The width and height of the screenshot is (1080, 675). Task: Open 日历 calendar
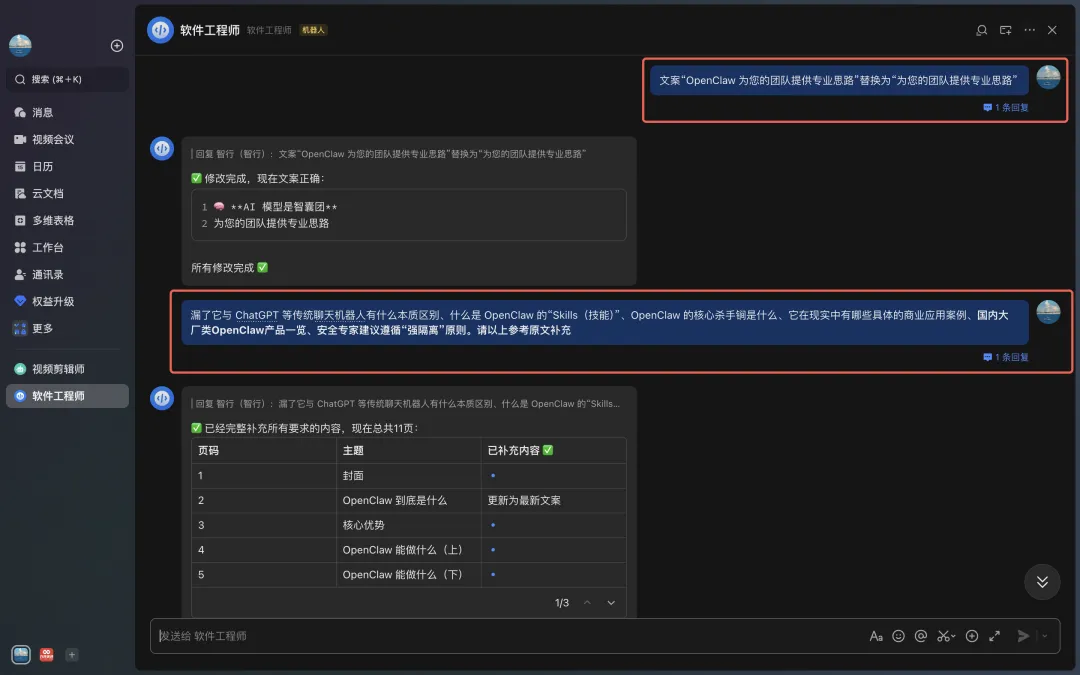coord(68,166)
